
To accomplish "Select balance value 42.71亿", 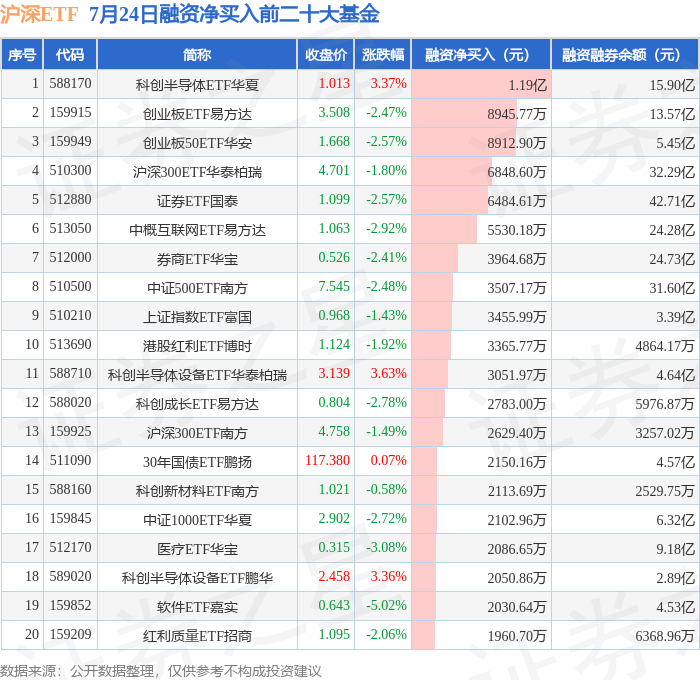I will [672, 201].
